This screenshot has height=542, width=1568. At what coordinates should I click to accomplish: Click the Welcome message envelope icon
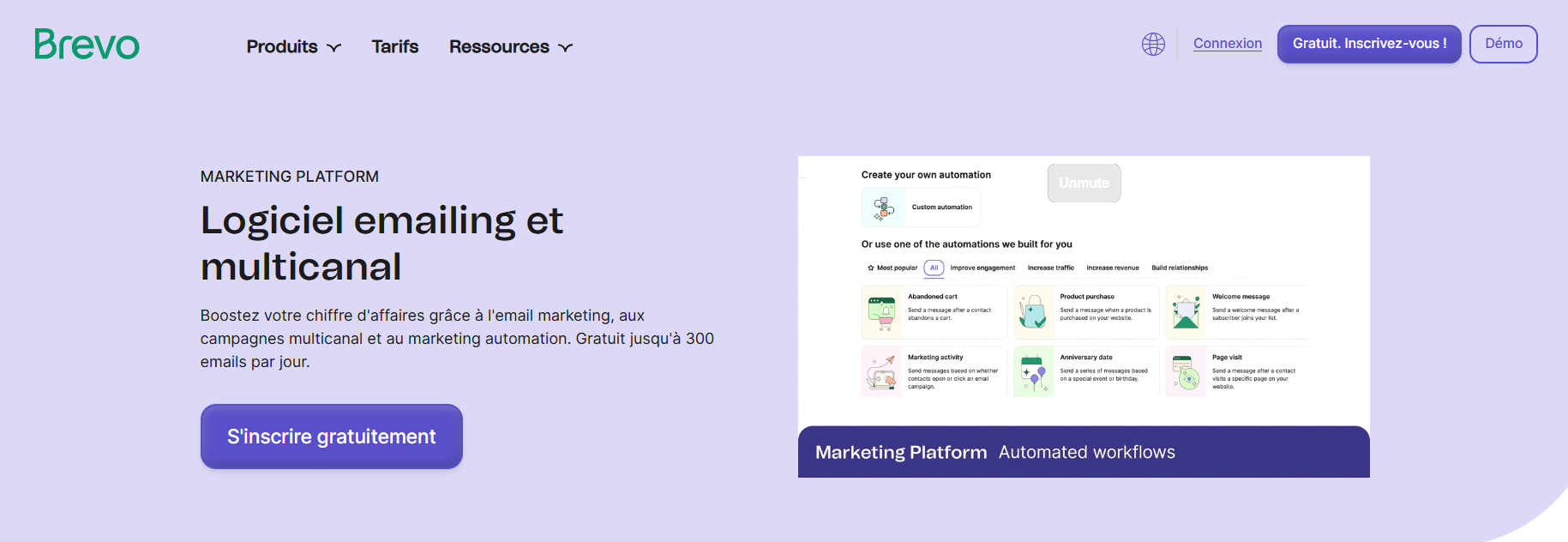pos(1186,313)
